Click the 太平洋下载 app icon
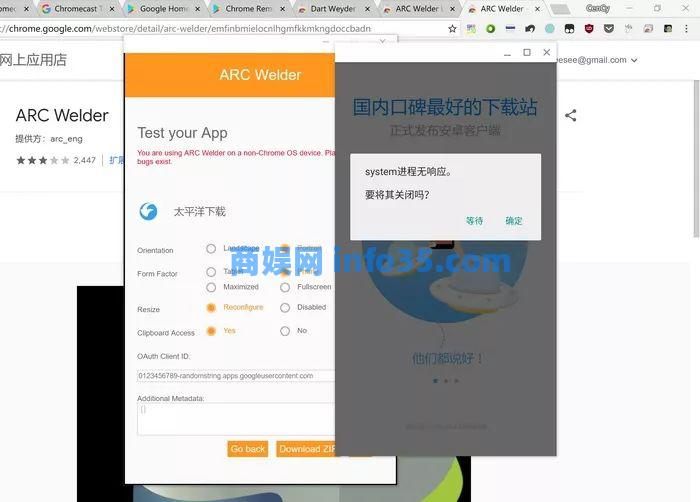This screenshot has height=502, width=700. click(x=148, y=212)
